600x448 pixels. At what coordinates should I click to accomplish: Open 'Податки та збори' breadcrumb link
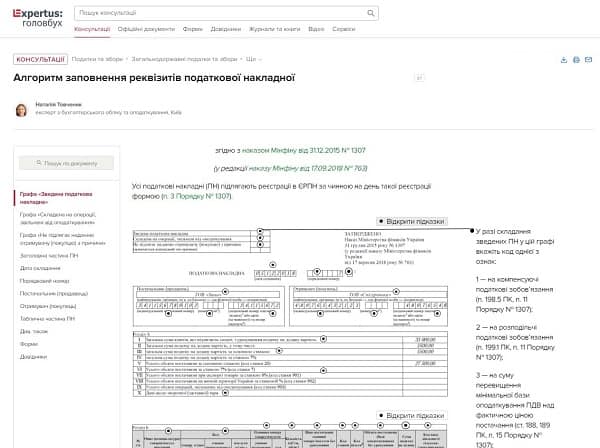(97, 59)
